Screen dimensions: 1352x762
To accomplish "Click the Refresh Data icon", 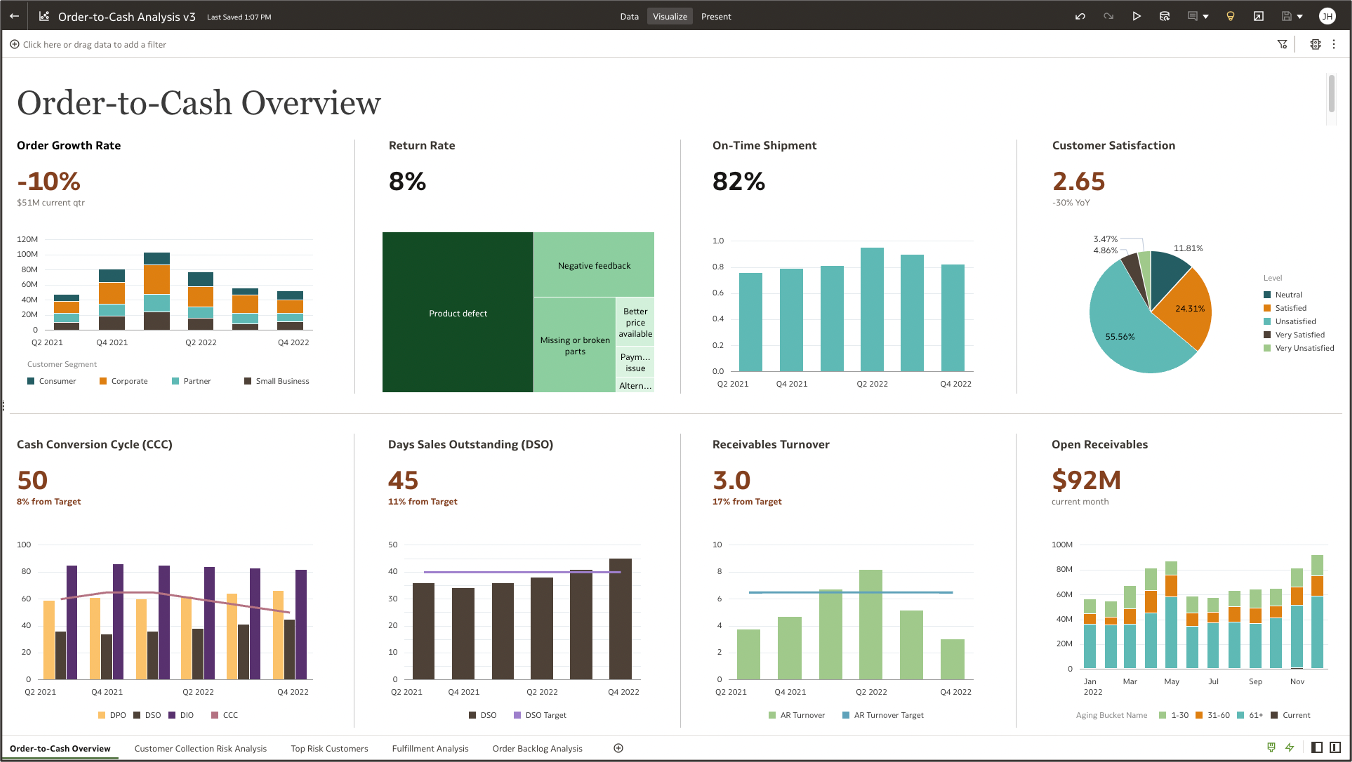I will 1165,16.
